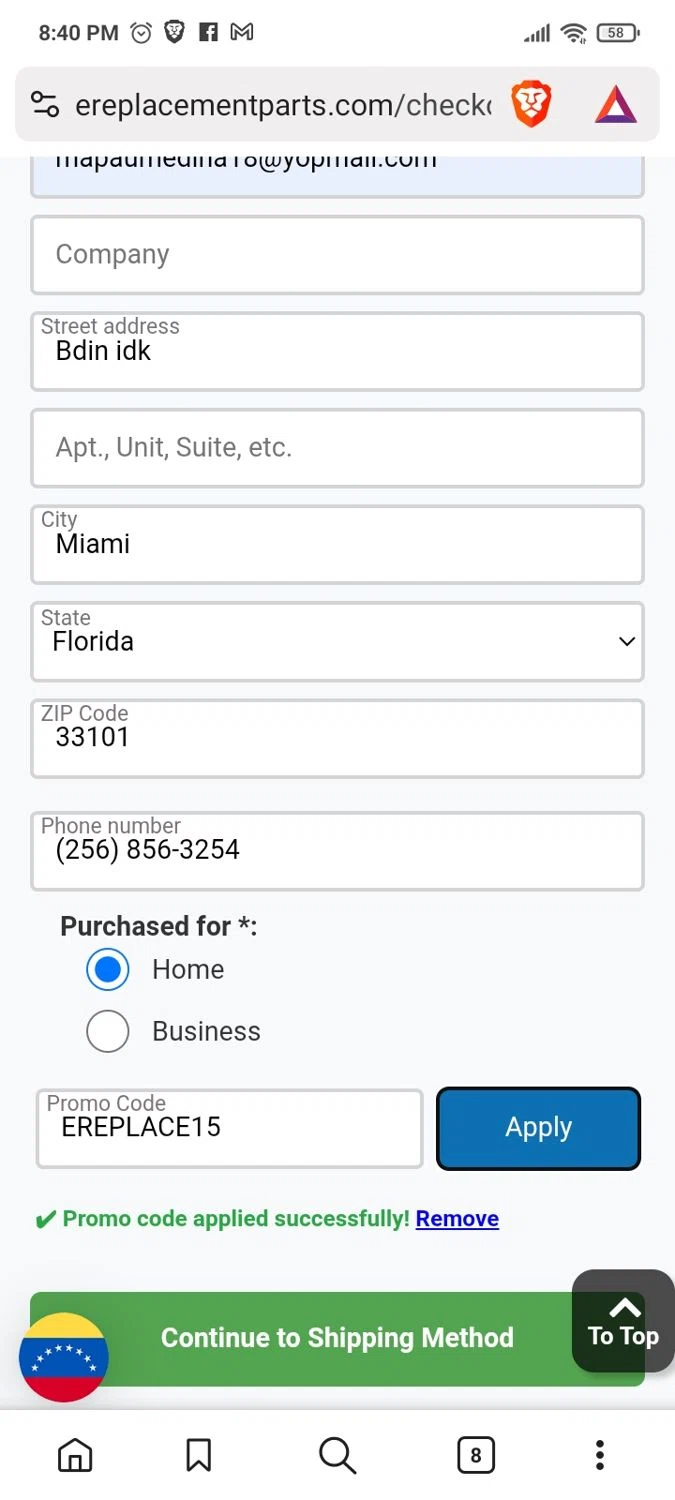The image size is (675, 1500).
Task: Tap the site settings icon in address bar
Action: (45, 105)
